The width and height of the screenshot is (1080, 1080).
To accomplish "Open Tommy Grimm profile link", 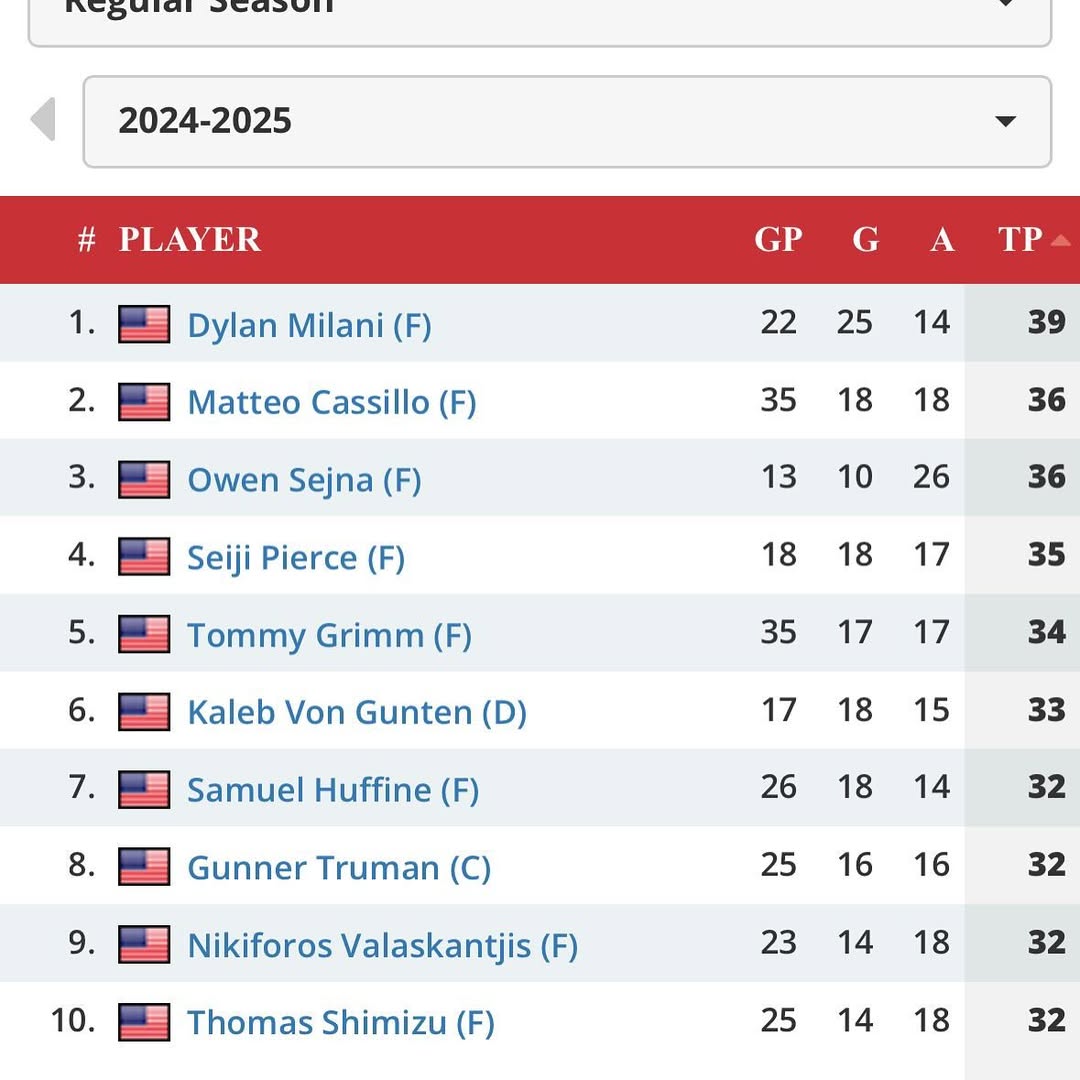I will click(329, 635).
